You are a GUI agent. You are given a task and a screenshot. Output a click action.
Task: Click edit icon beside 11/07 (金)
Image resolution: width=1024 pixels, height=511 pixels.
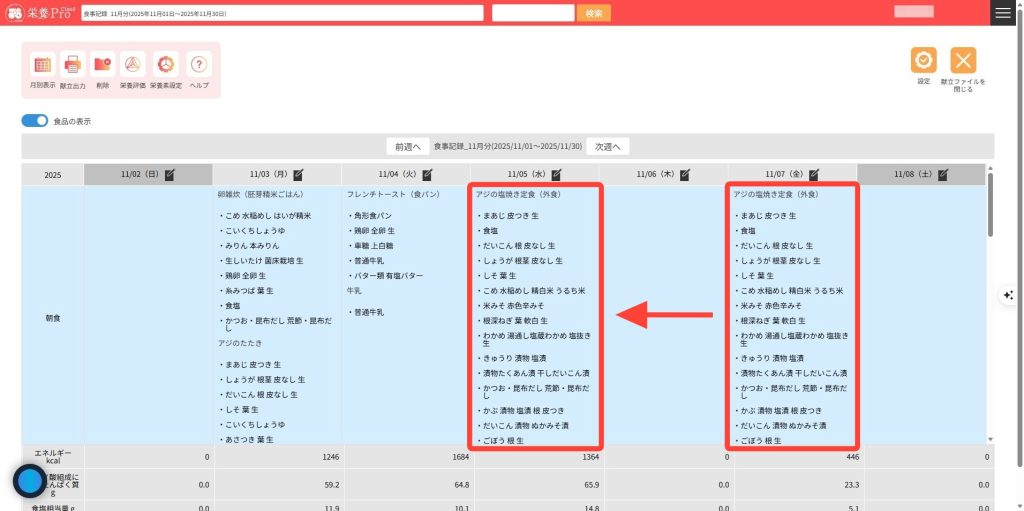point(813,174)
